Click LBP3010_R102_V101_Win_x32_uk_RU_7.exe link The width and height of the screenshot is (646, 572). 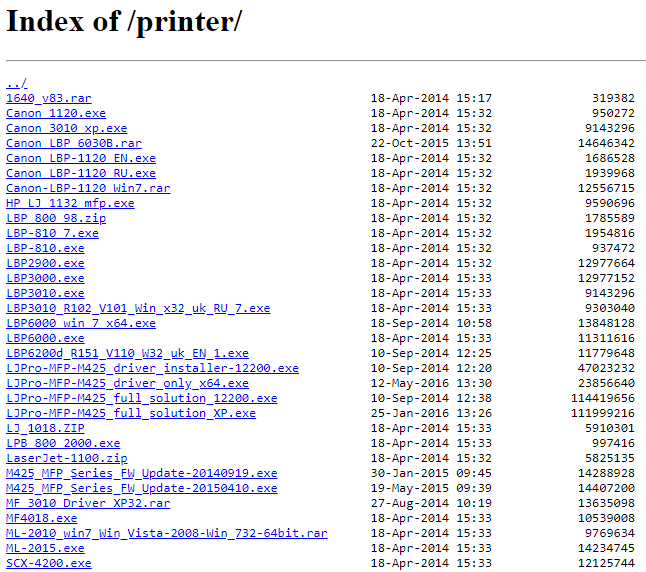click(138, 308)
